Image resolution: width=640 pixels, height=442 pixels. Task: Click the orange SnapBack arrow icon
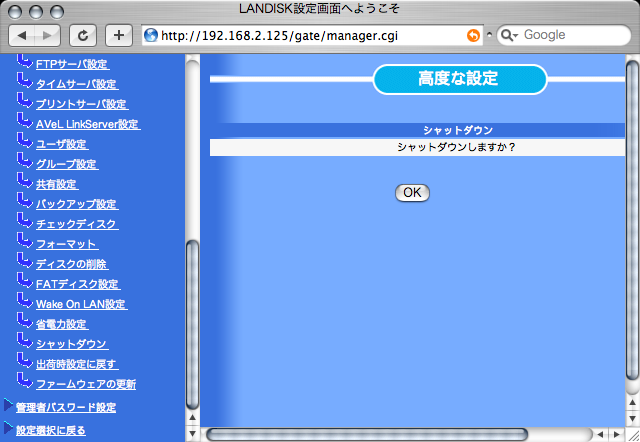click(x=473, y=36)
